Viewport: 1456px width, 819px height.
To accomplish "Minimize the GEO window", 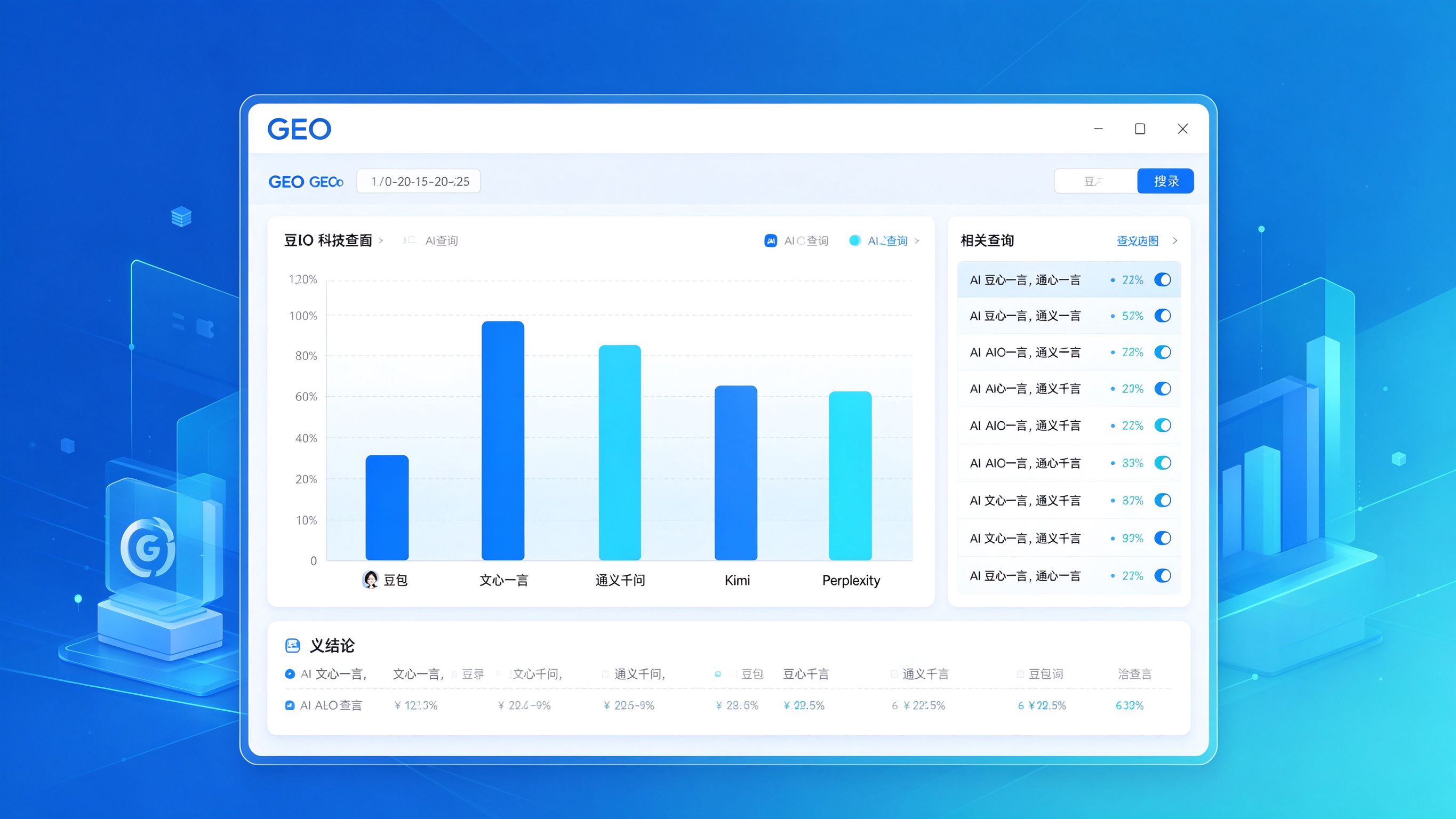I will (1098, 129).
